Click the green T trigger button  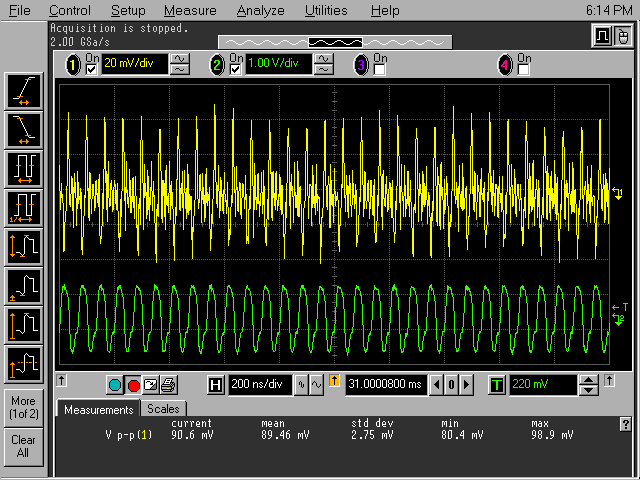497,385
